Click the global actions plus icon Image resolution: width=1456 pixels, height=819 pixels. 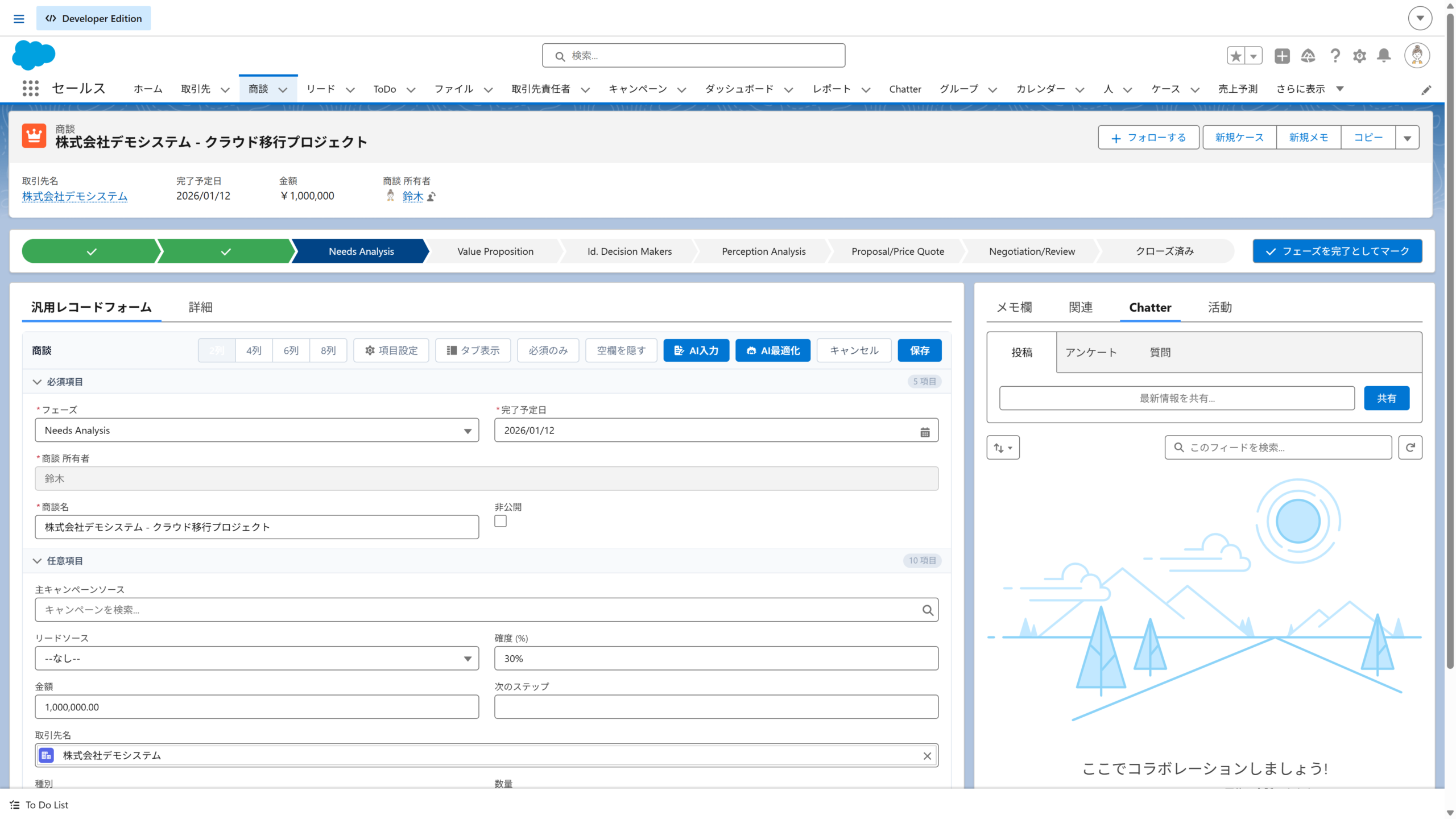[1282, 55]
